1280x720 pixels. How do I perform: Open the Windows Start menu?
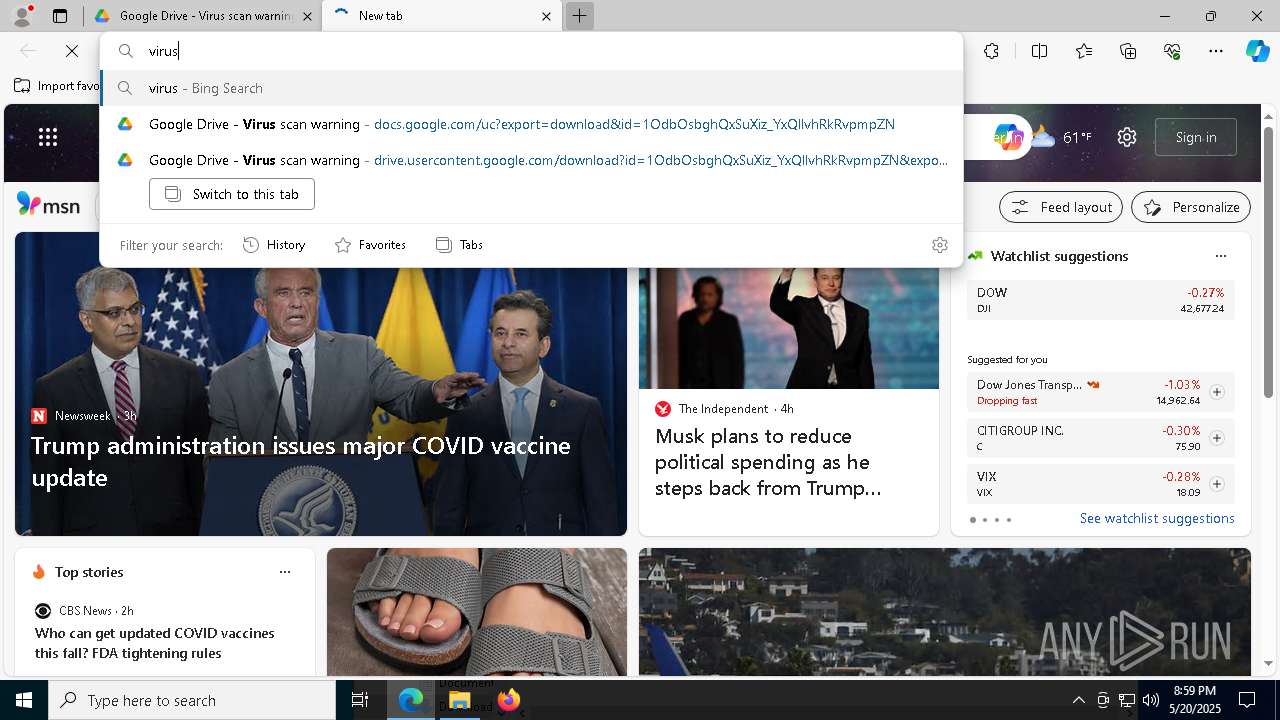point(24,700)
